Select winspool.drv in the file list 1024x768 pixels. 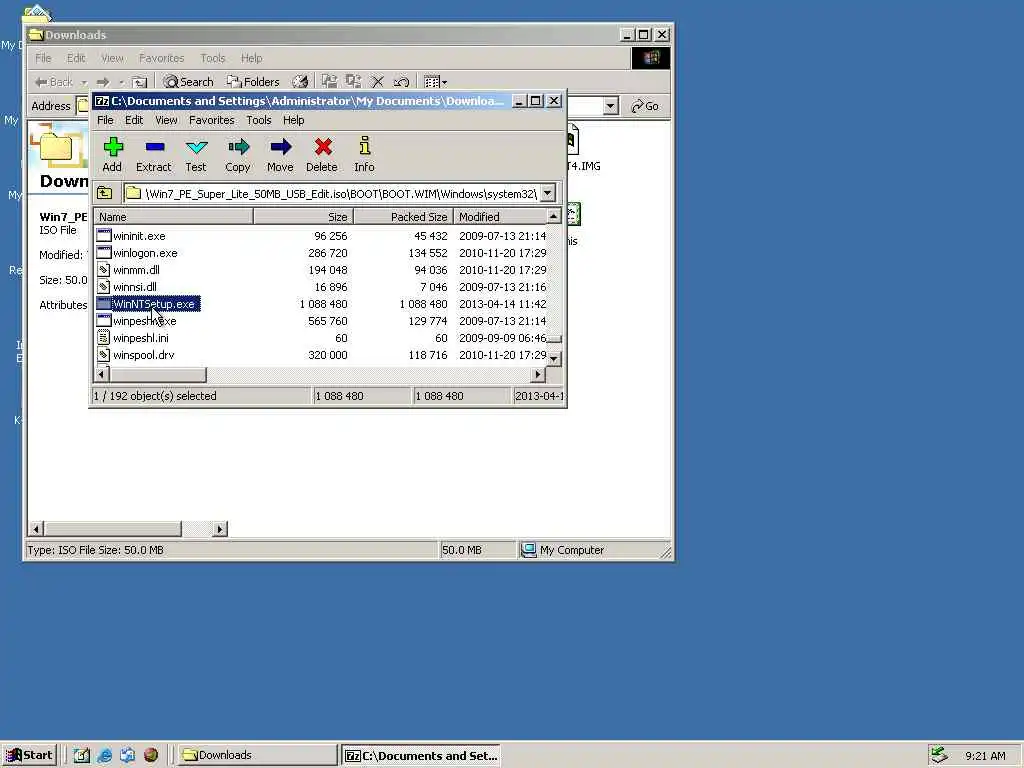coord(143,355)
